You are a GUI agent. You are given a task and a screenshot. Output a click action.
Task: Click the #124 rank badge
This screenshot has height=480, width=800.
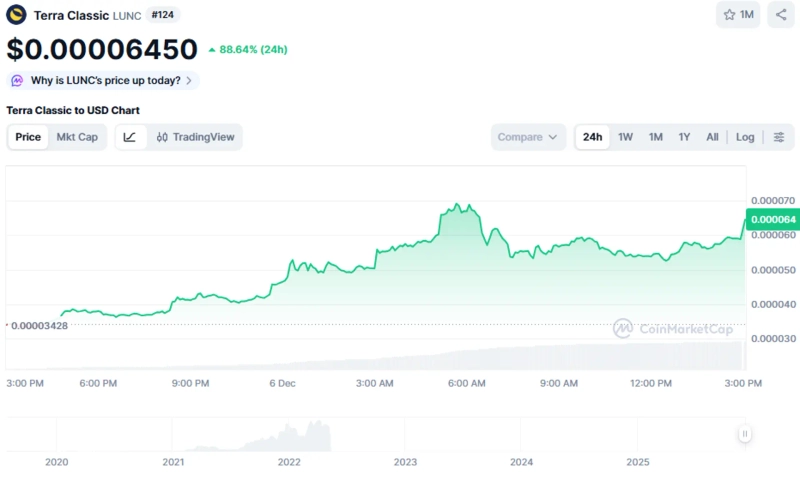[162, 15]
